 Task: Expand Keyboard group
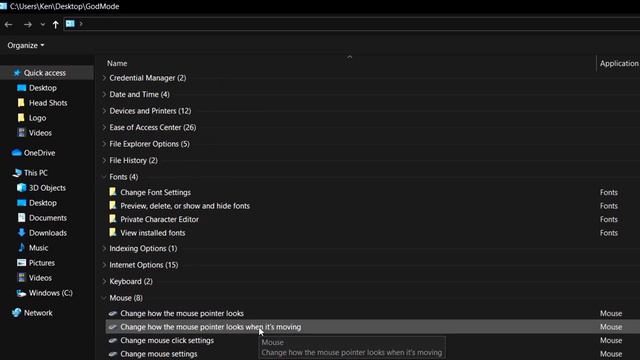[x=104, y=282]
